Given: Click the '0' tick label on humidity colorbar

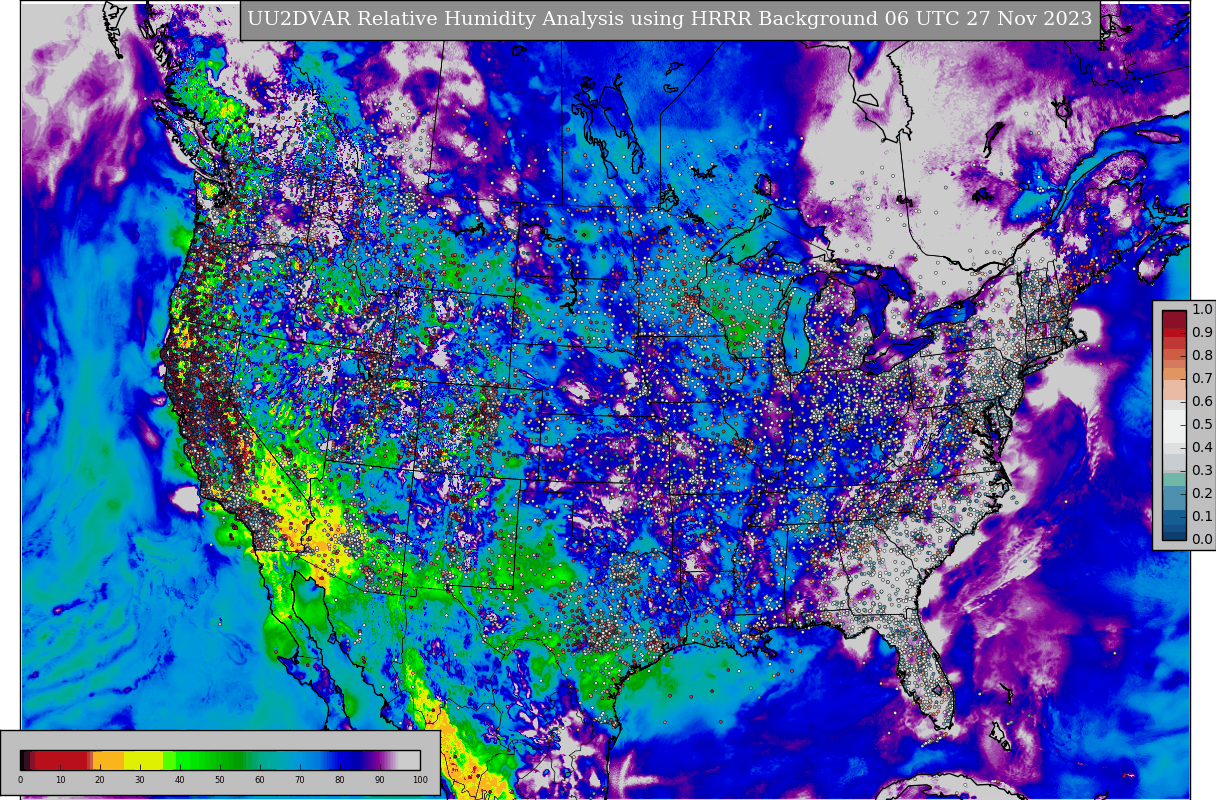Looking at the screenshot, I should pos(20,779).
